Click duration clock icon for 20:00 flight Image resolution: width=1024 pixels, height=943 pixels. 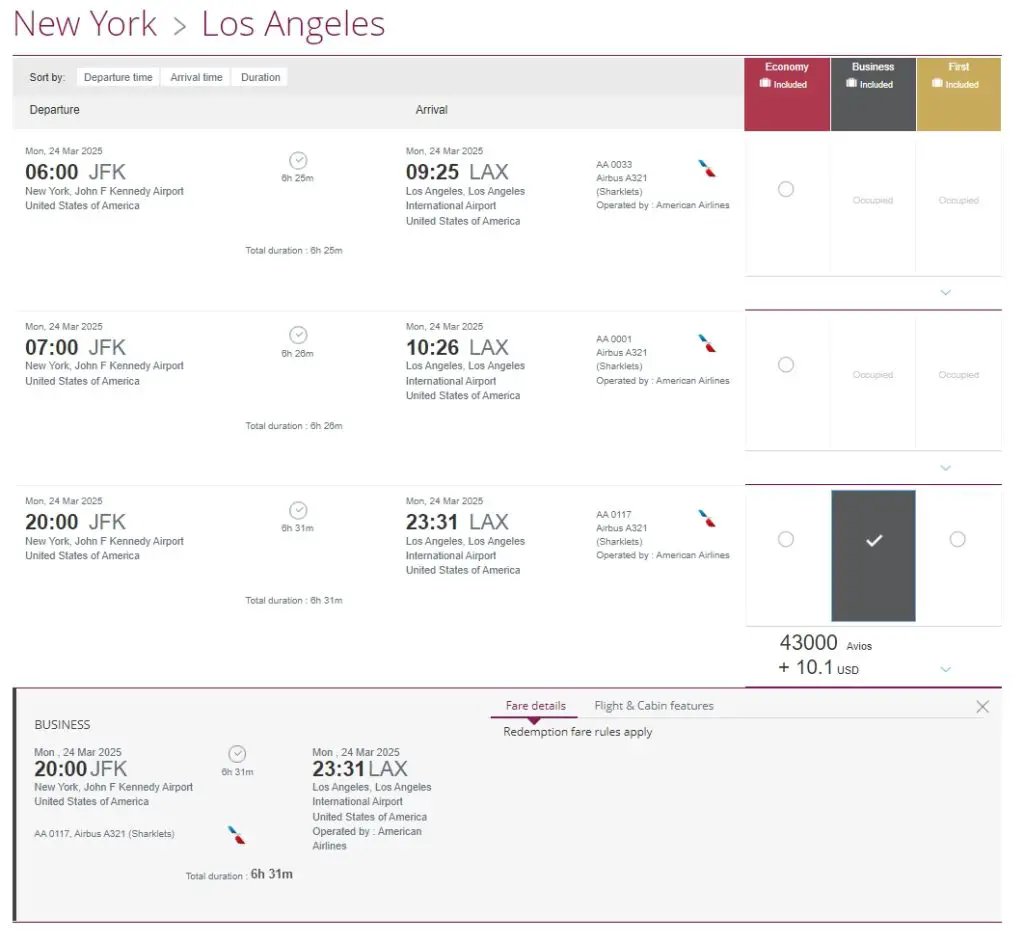tap(298, 510)
